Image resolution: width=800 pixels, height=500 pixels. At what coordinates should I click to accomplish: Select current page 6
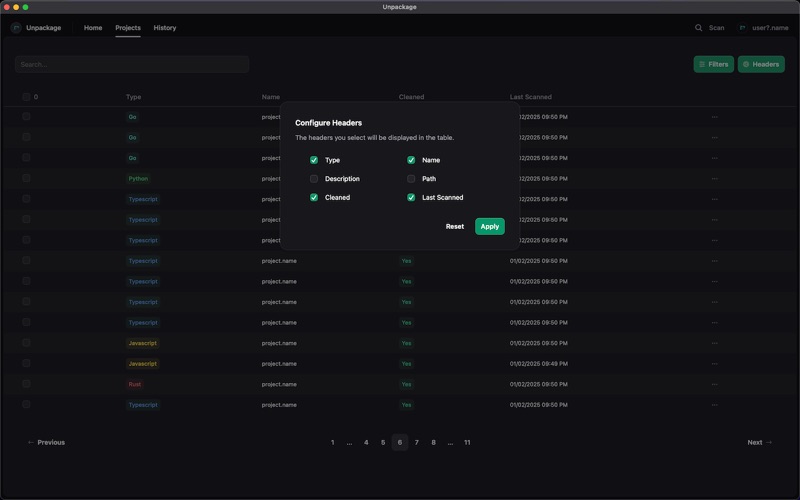399,442
